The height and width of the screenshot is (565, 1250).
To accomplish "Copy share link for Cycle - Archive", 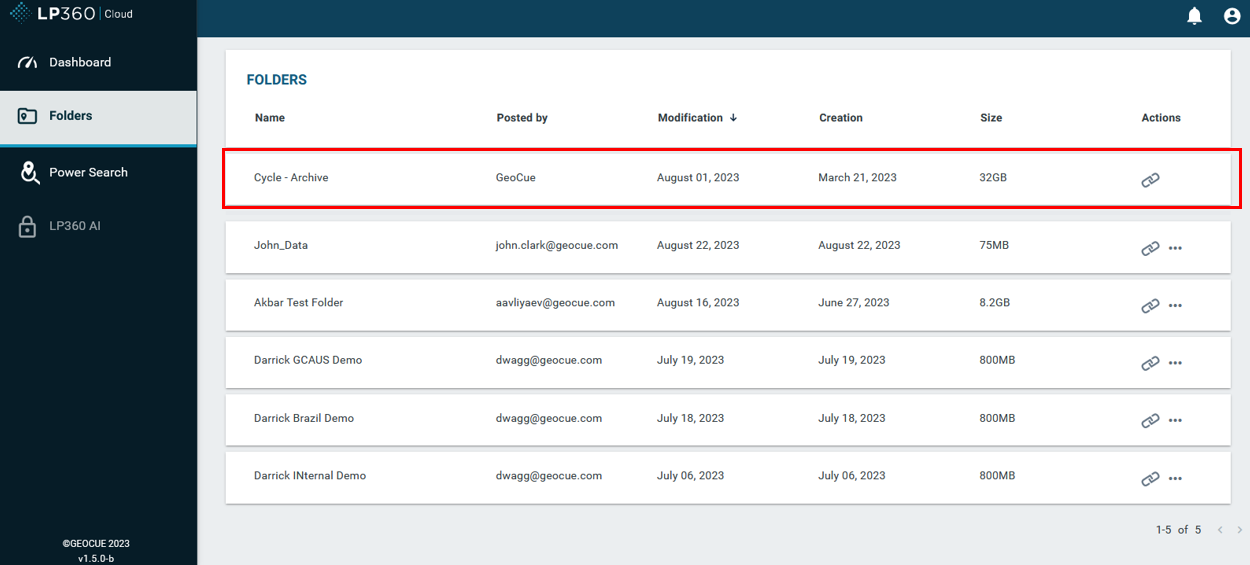I will click(x=1150, y=180).
